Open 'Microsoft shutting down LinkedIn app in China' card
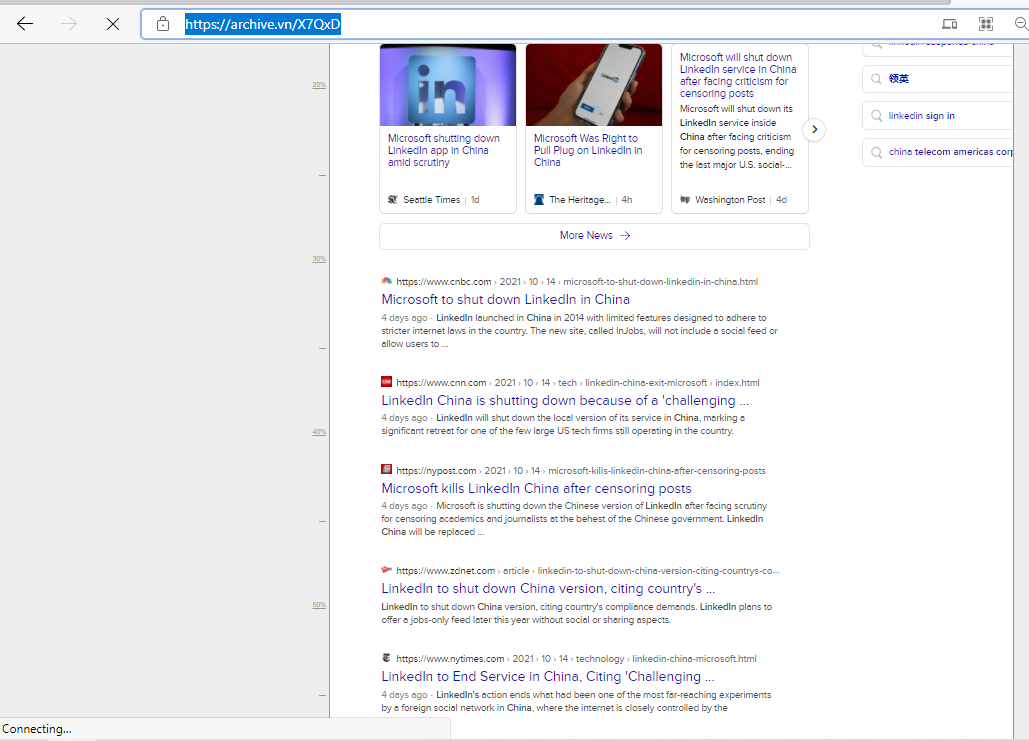Image resolution: width=1029 pixels, height=741 pixels. 444,150
